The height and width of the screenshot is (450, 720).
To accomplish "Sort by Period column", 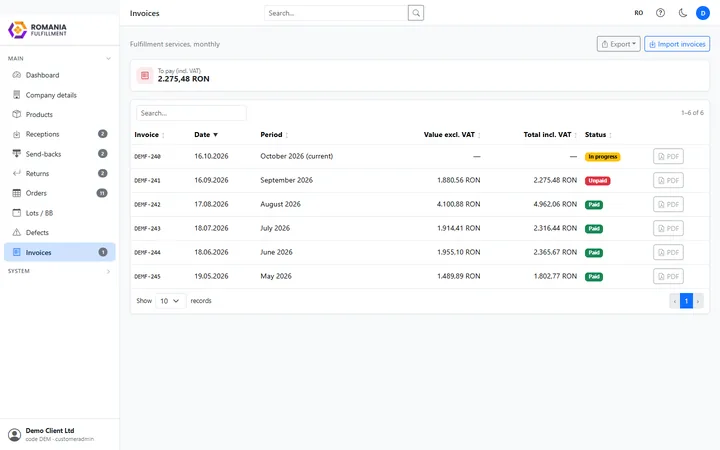I will click(x=274, y=135).
